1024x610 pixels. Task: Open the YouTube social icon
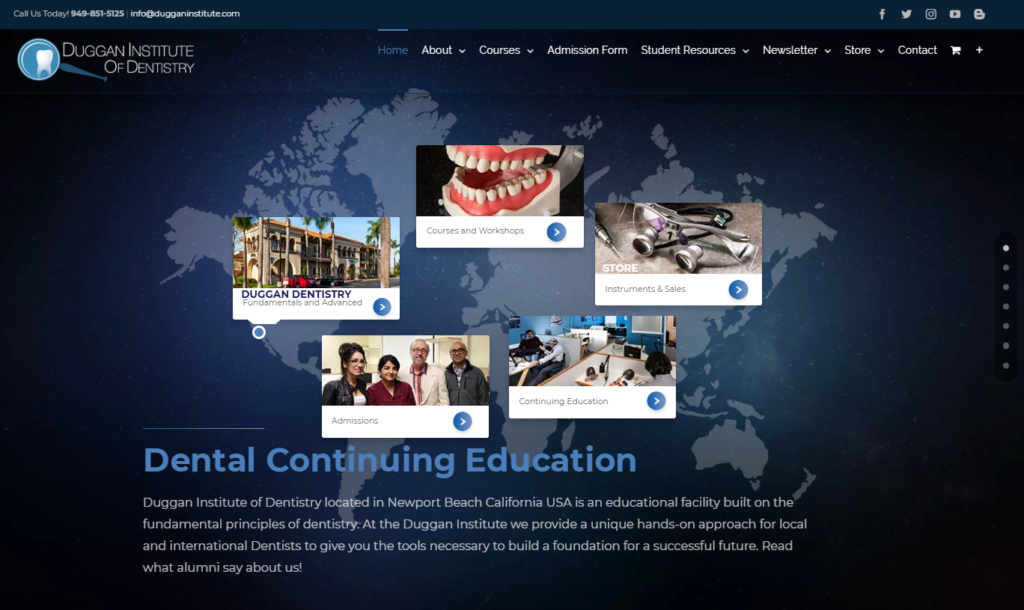pos(955,14)
